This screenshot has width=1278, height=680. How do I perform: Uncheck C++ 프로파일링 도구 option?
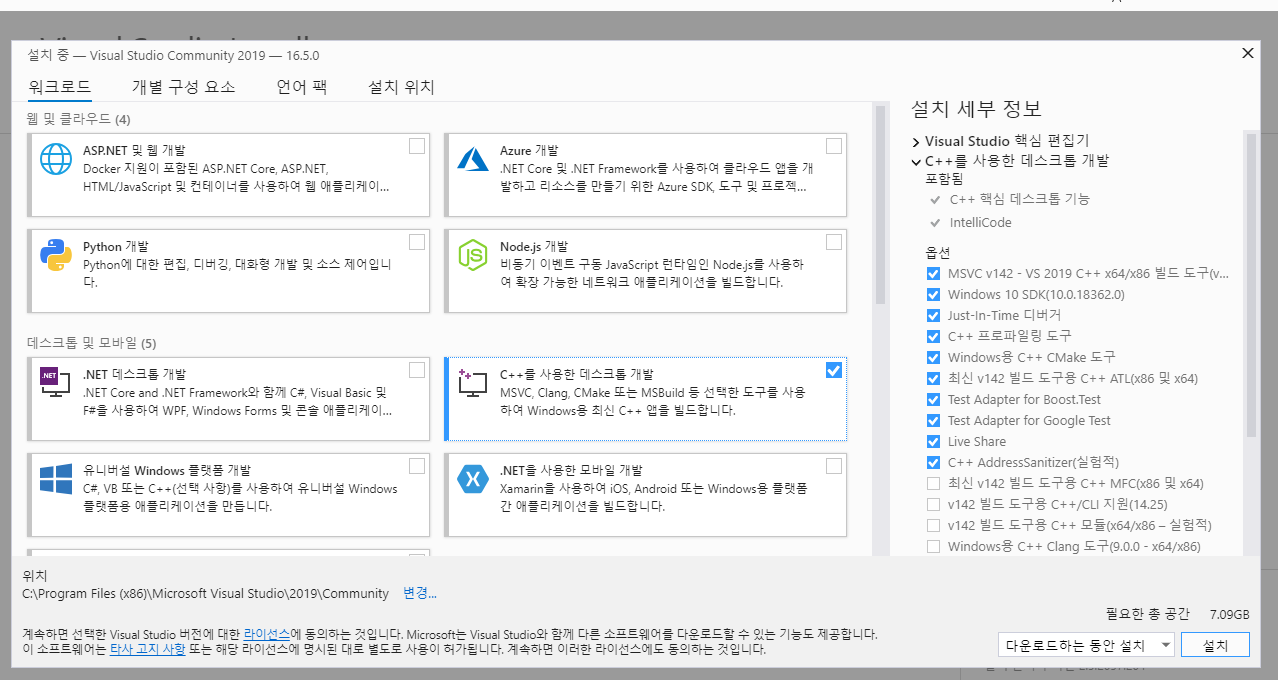[x=933, y=336]
